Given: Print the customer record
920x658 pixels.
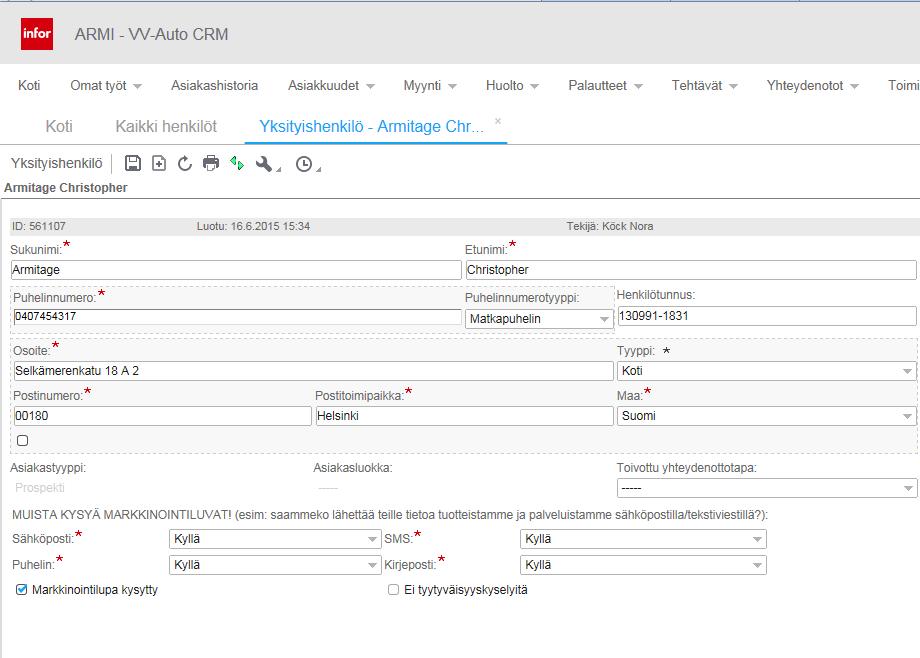Looking at the screenshot, I should click(211, 163).
